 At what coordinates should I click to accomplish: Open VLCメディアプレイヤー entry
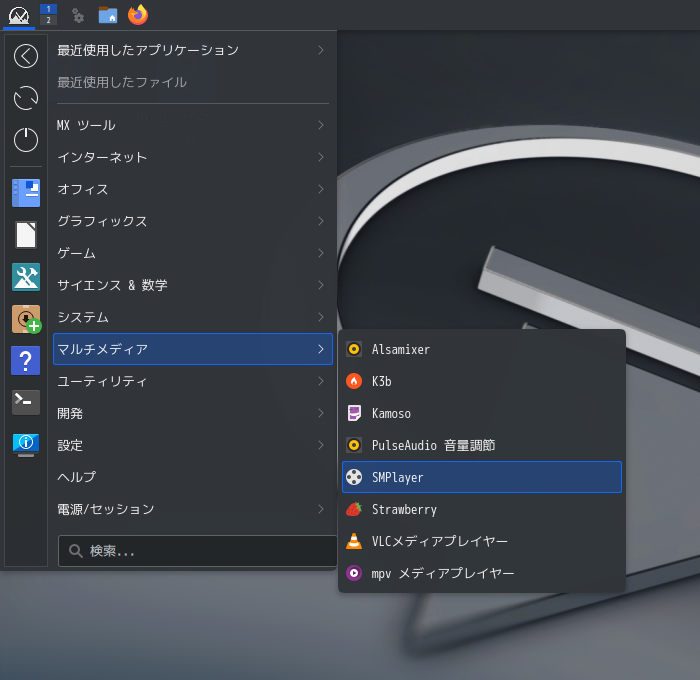coord(482,541)
